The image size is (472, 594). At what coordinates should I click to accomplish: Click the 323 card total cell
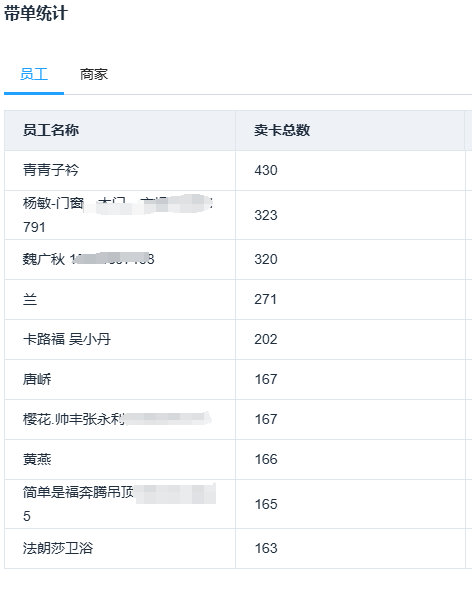pyautogui.click(x=350, y=215)
